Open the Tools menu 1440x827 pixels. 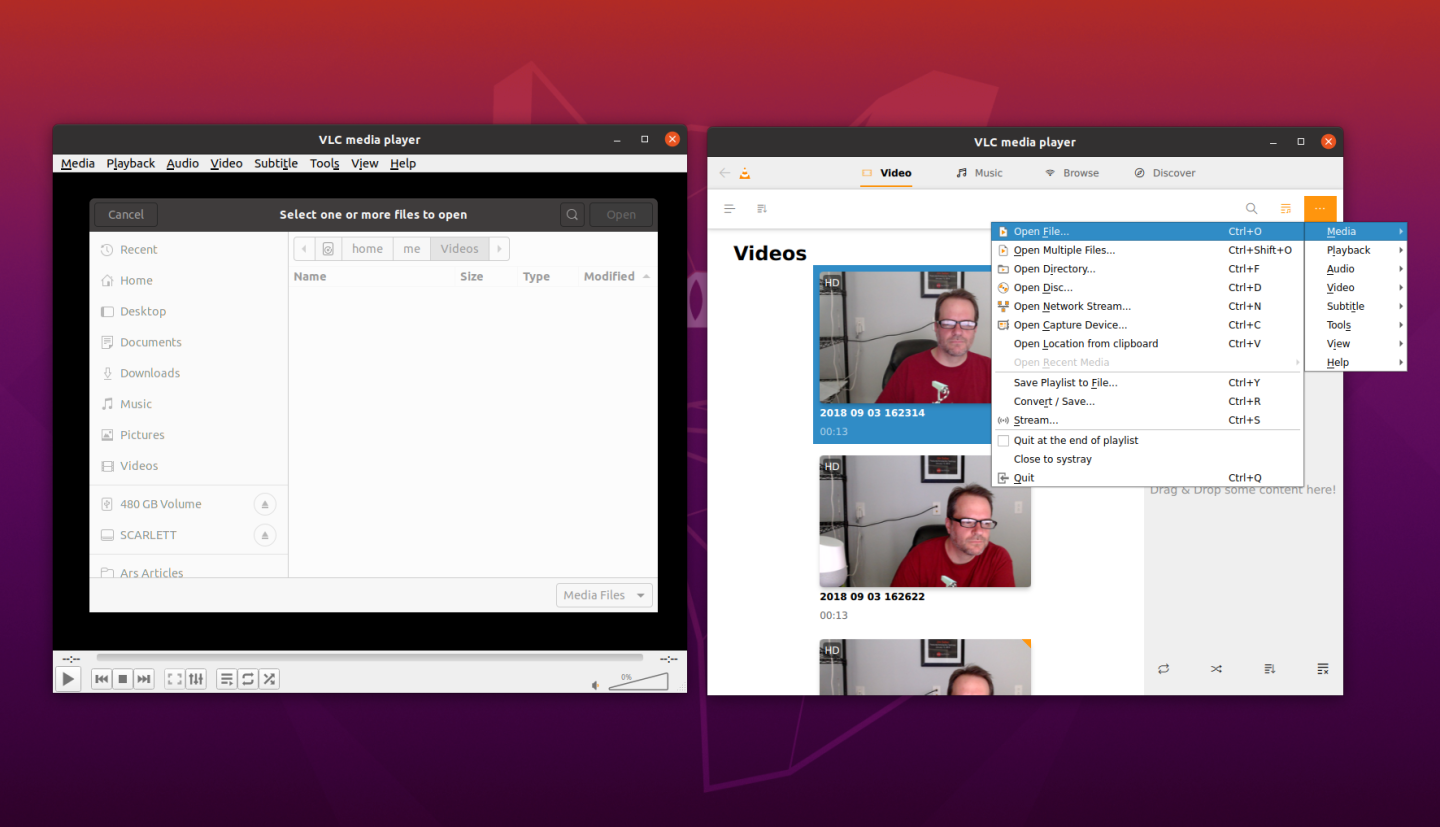pos(324,163)
